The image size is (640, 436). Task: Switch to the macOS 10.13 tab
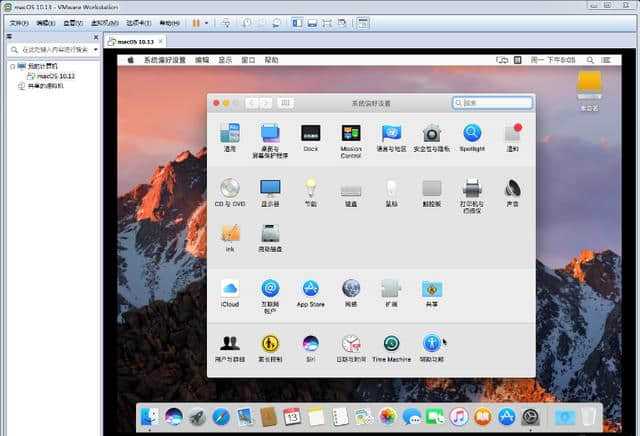[135, 42]
